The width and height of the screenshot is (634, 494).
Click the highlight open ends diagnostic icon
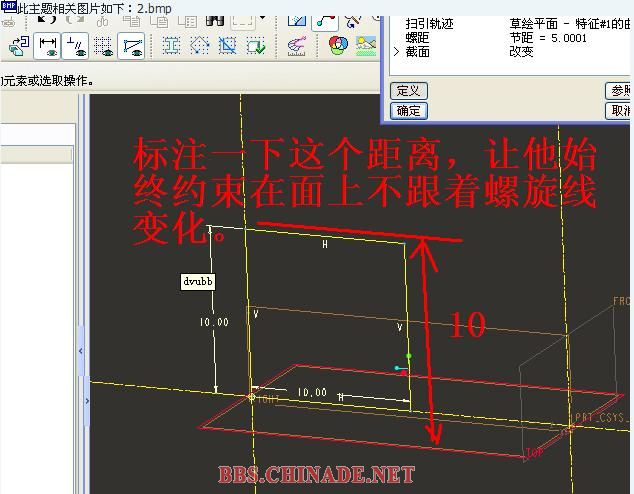(199, 46)
